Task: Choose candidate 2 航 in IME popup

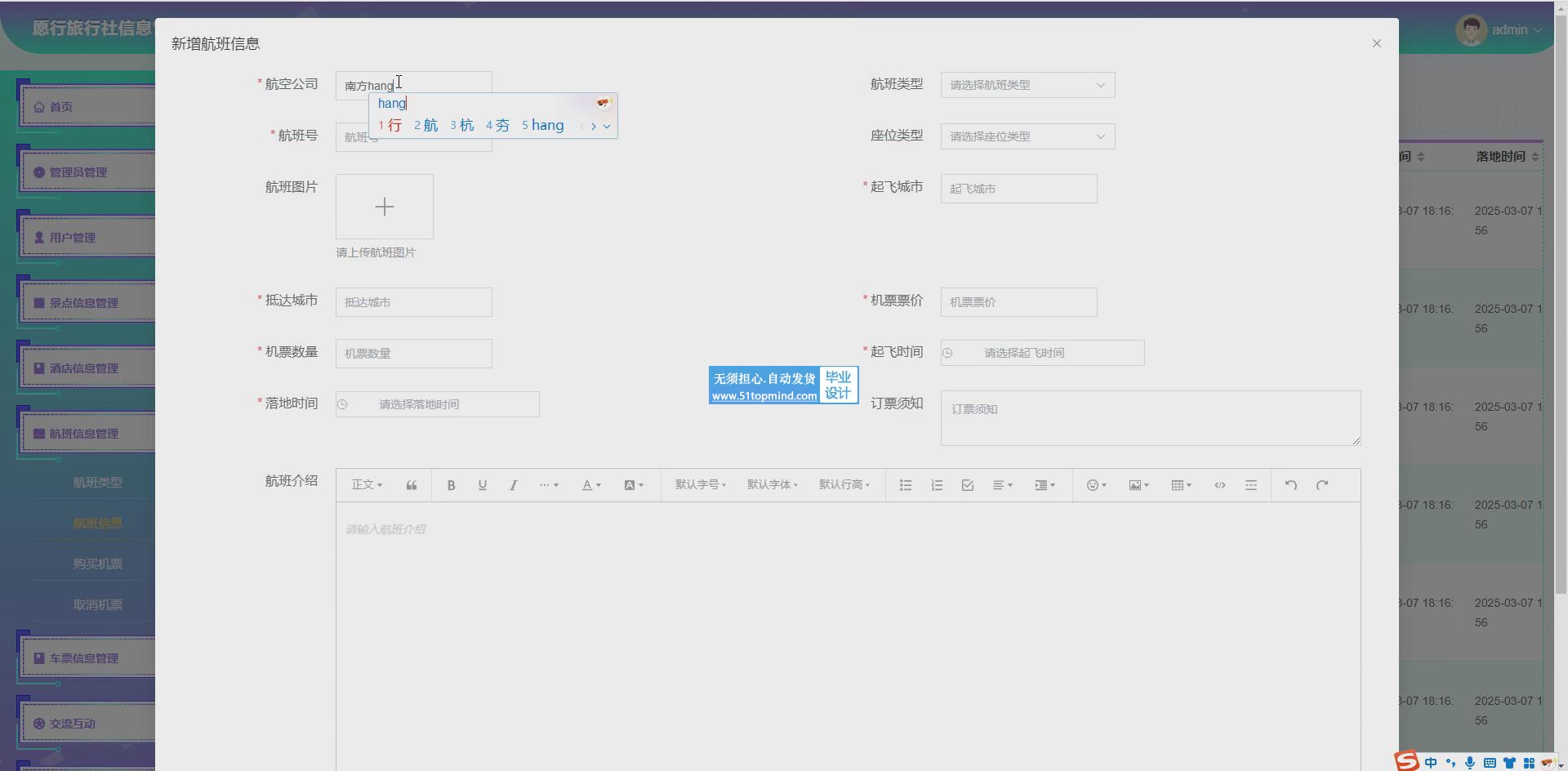Action: click(x=426, y=126)
